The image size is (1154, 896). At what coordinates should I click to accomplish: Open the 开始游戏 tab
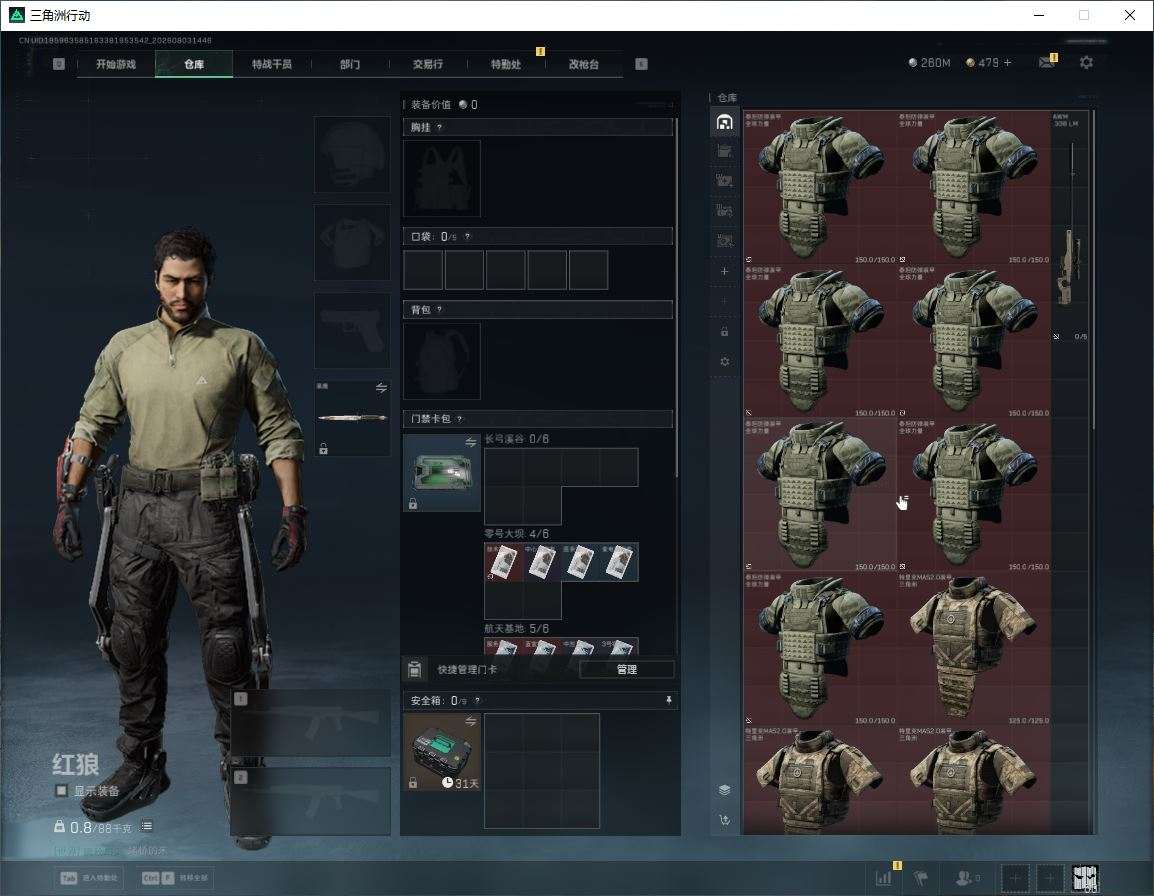(116, 64)
